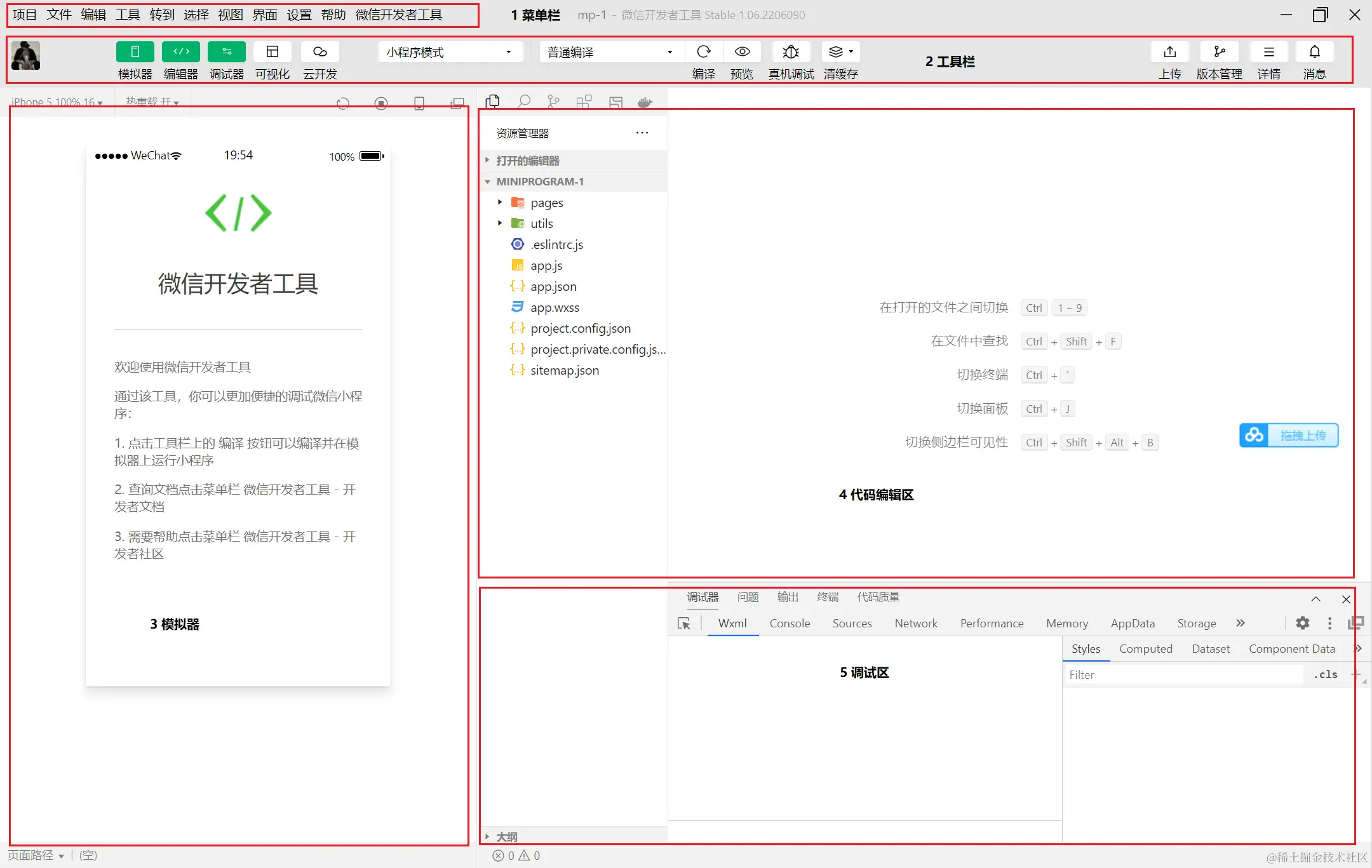This screenshot has width=1372, height=868.
Task: Stop the simulator with the stop button
Action: (x=381, y=102)
